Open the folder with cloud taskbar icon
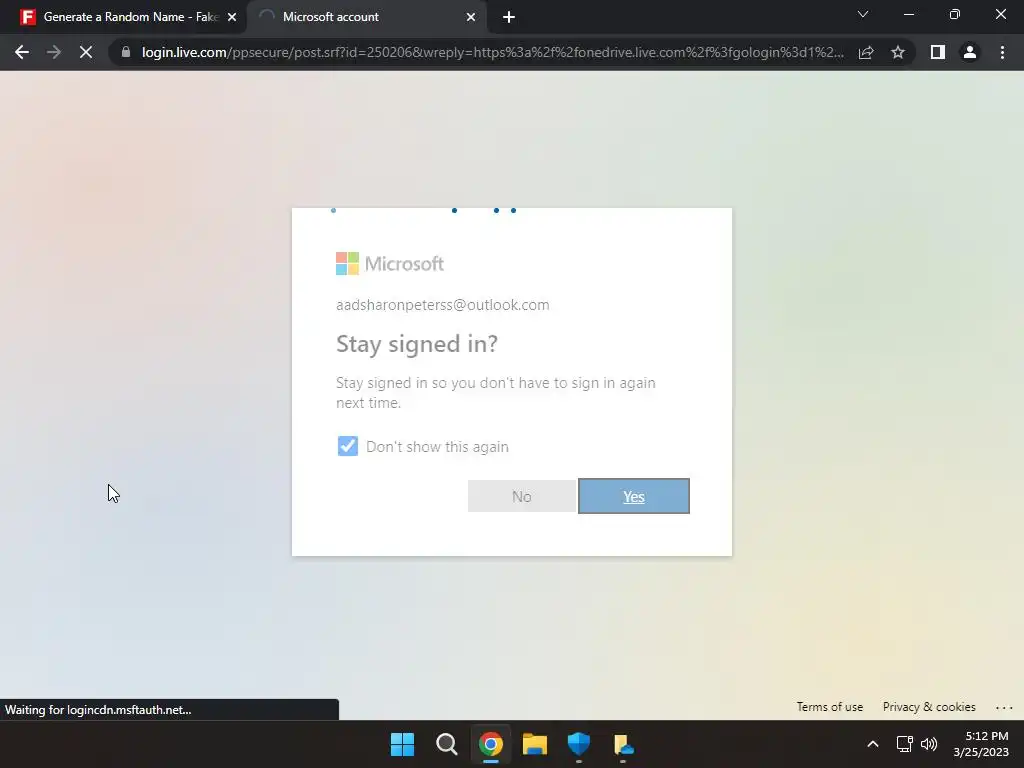Viewport: 1024px width, 768px height. tap(623, 744)
